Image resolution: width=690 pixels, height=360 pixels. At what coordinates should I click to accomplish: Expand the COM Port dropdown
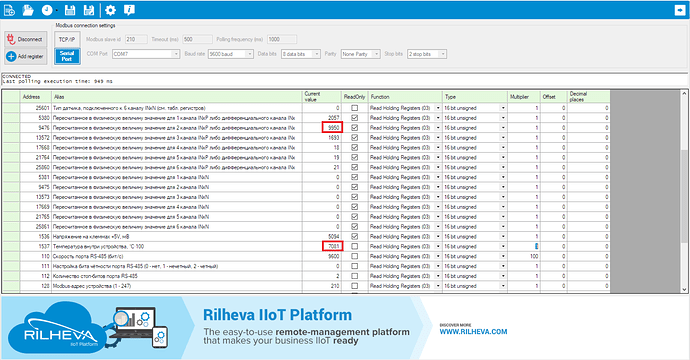176,54
